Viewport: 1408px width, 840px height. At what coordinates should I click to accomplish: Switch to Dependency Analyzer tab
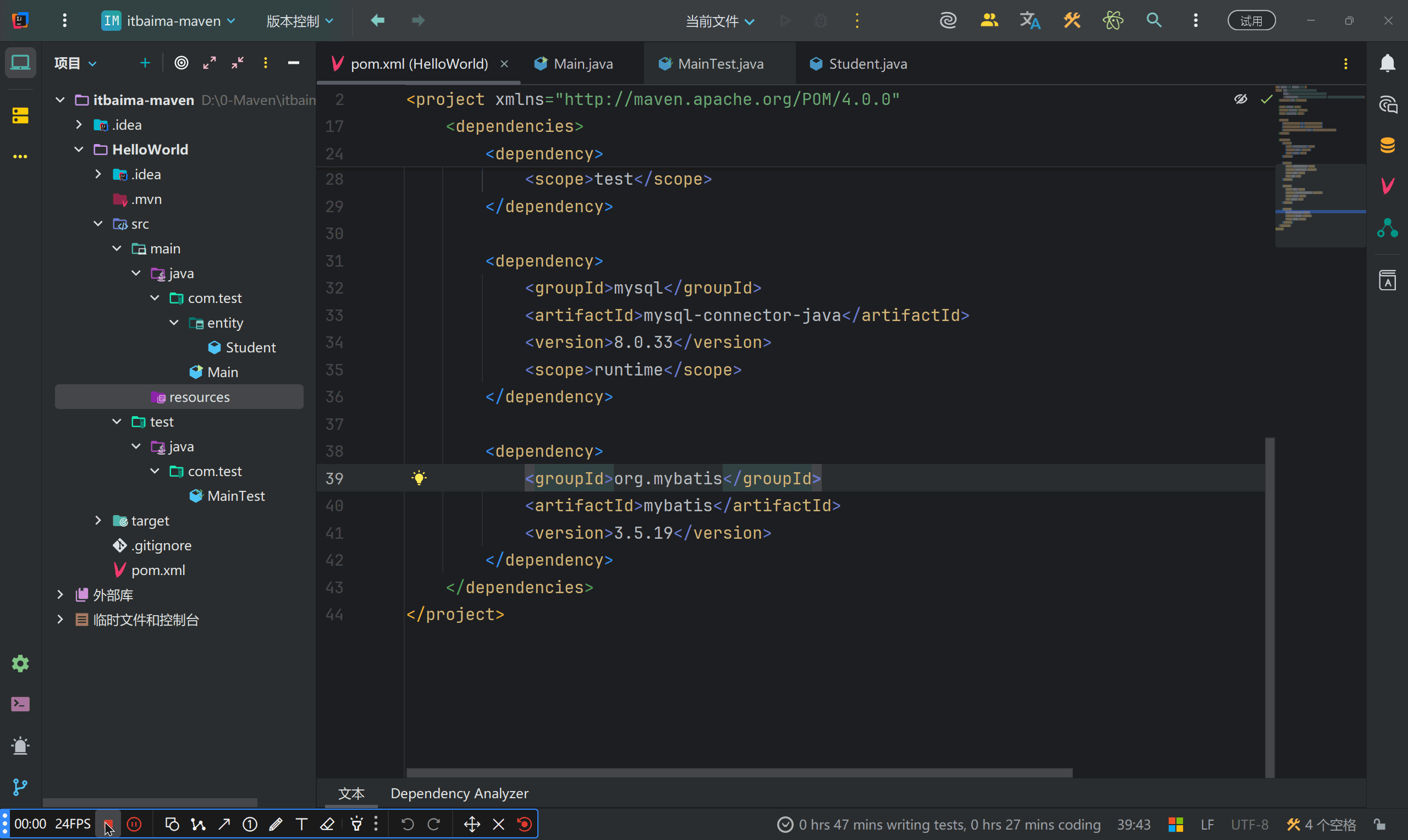point(459,793)
